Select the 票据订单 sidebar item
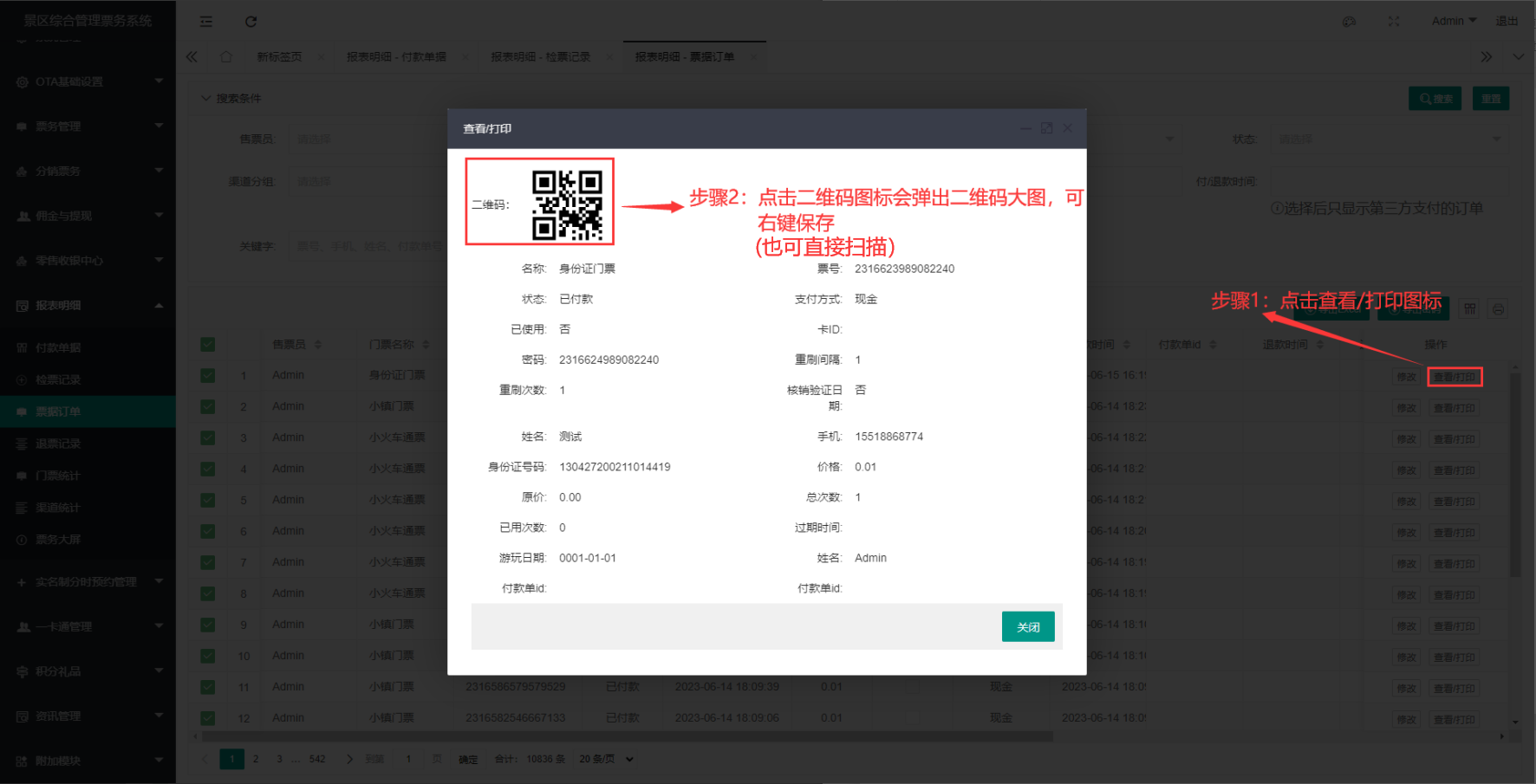1536x784 pixels. [x=88, y=411]
